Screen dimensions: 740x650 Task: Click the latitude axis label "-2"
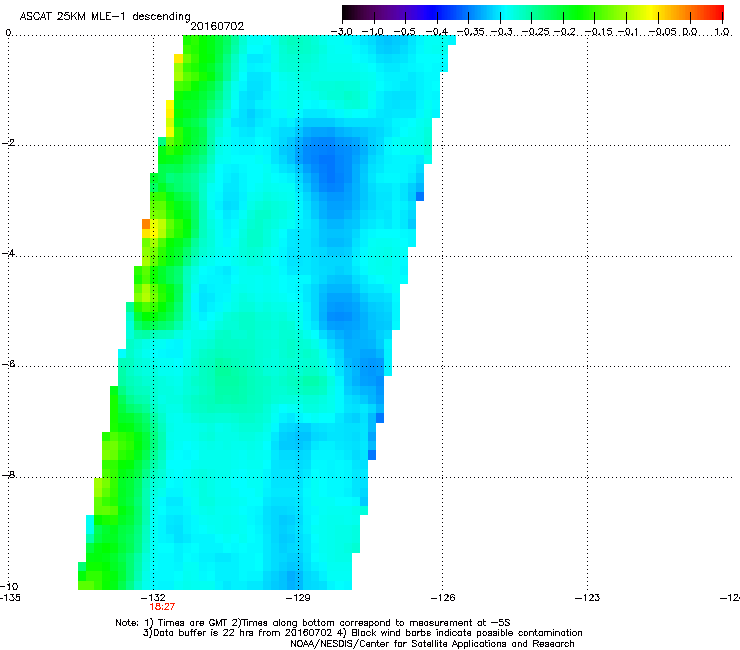(8, 143)
